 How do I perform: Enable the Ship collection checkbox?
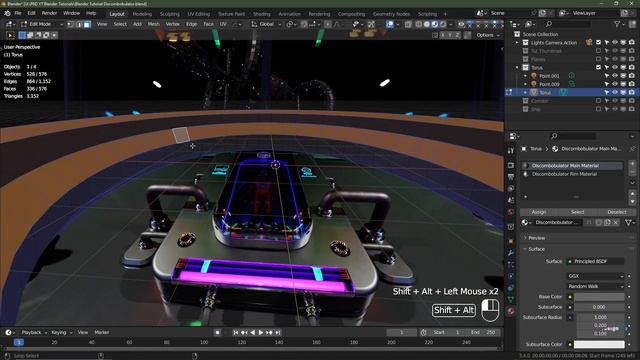coord(598,109)
